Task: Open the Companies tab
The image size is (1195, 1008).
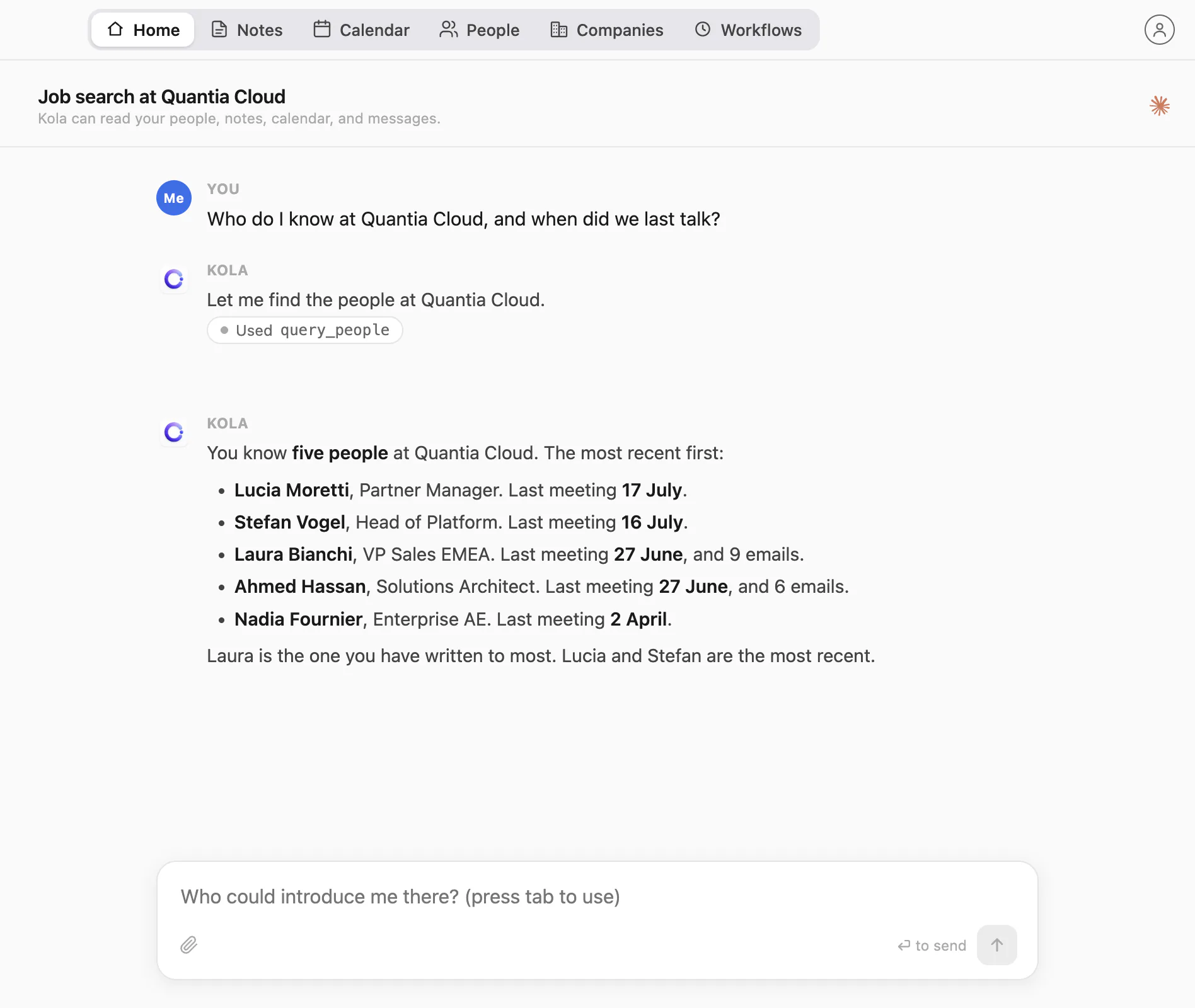Action: click(606, 30)
